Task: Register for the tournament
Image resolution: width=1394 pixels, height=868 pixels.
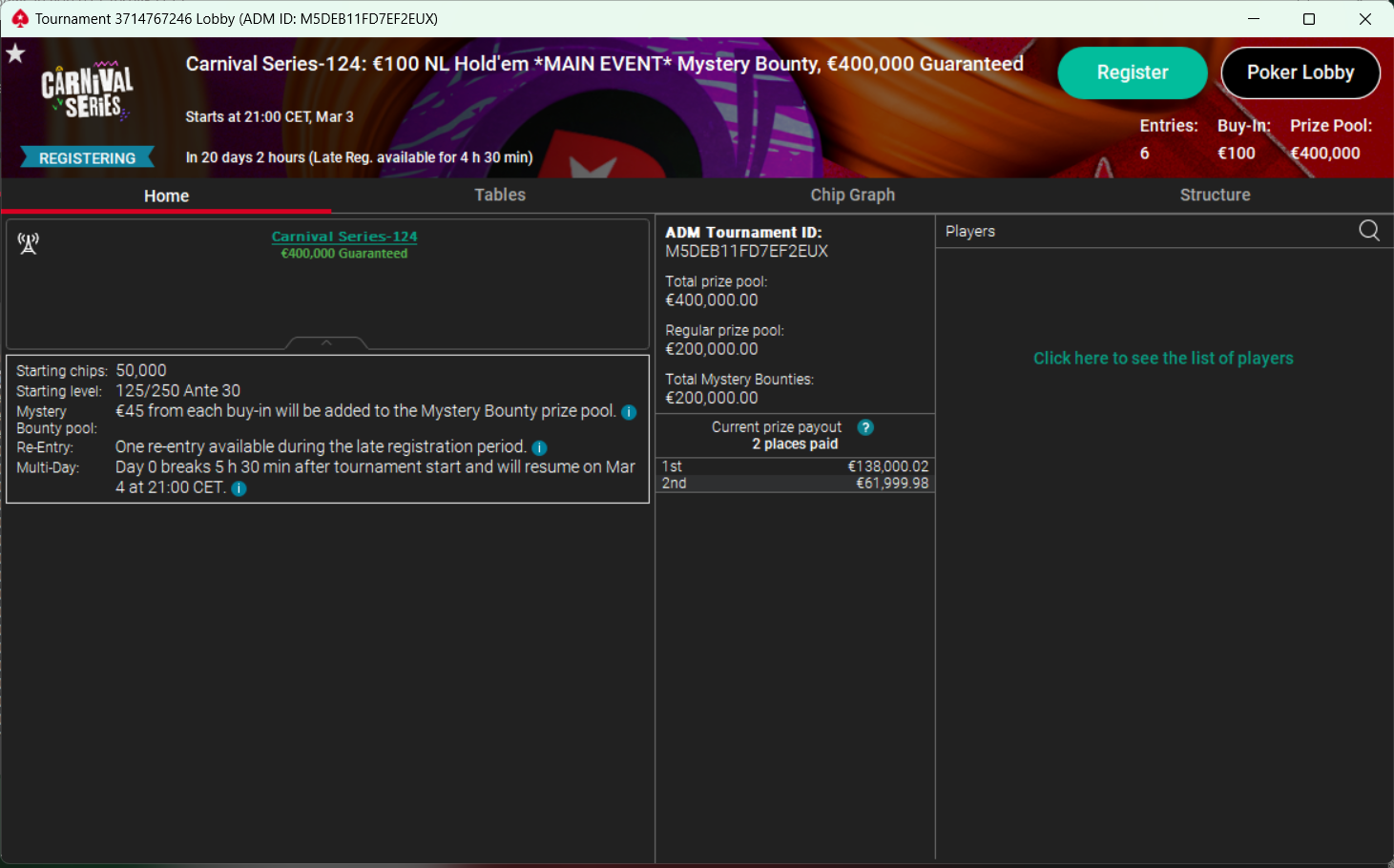Action: pos(1133,72)
